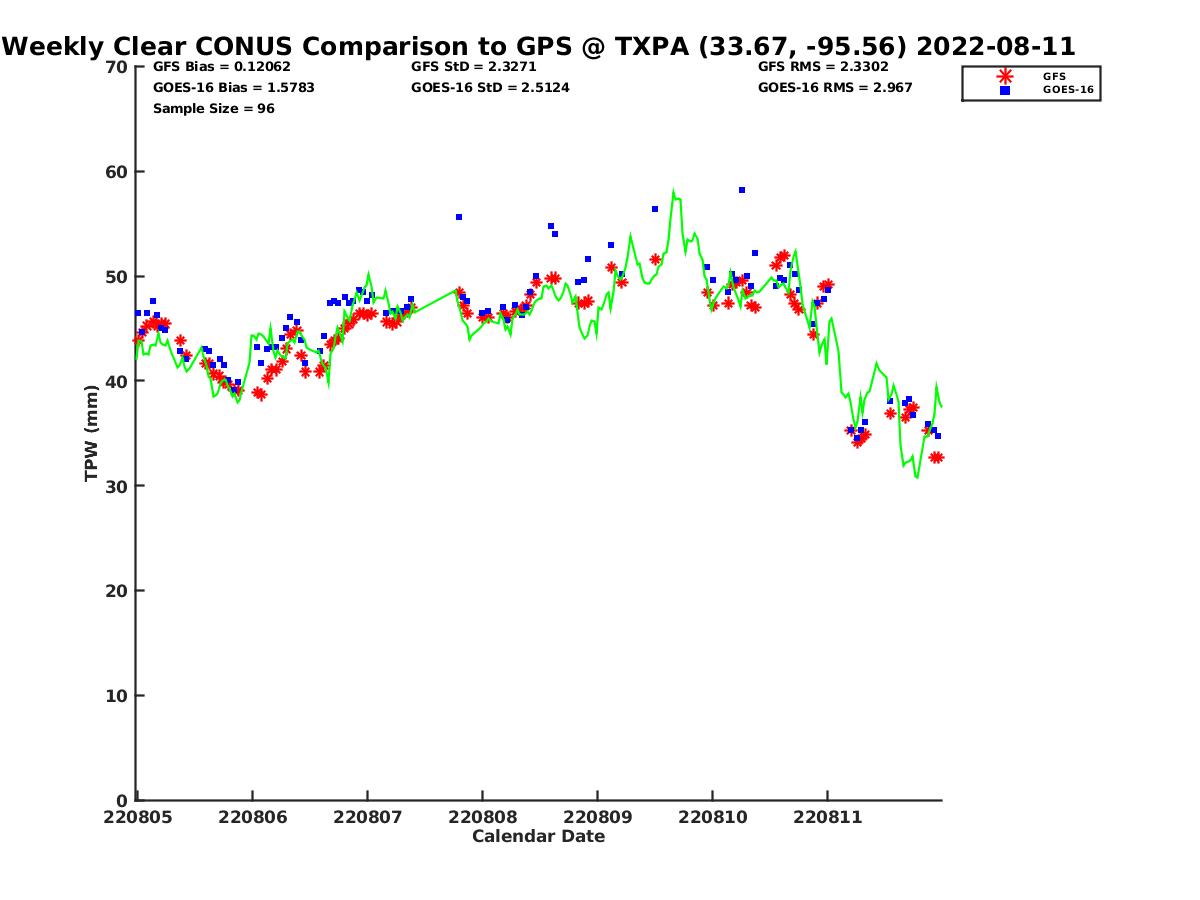Click the 10 y-axis tick label
Screen dimensions: 1200x900
click(117, 696)
